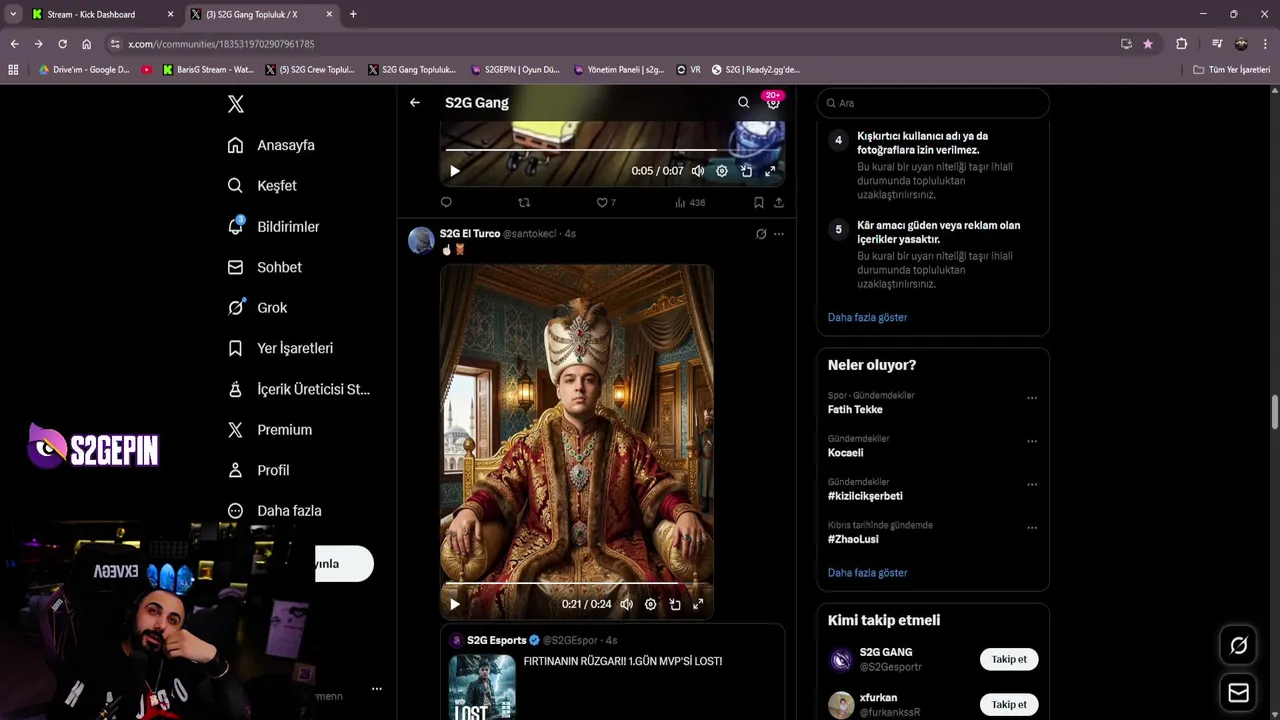Open account switcher three dots at bottom
The image size is (1280, 720).
coord(377,689)
